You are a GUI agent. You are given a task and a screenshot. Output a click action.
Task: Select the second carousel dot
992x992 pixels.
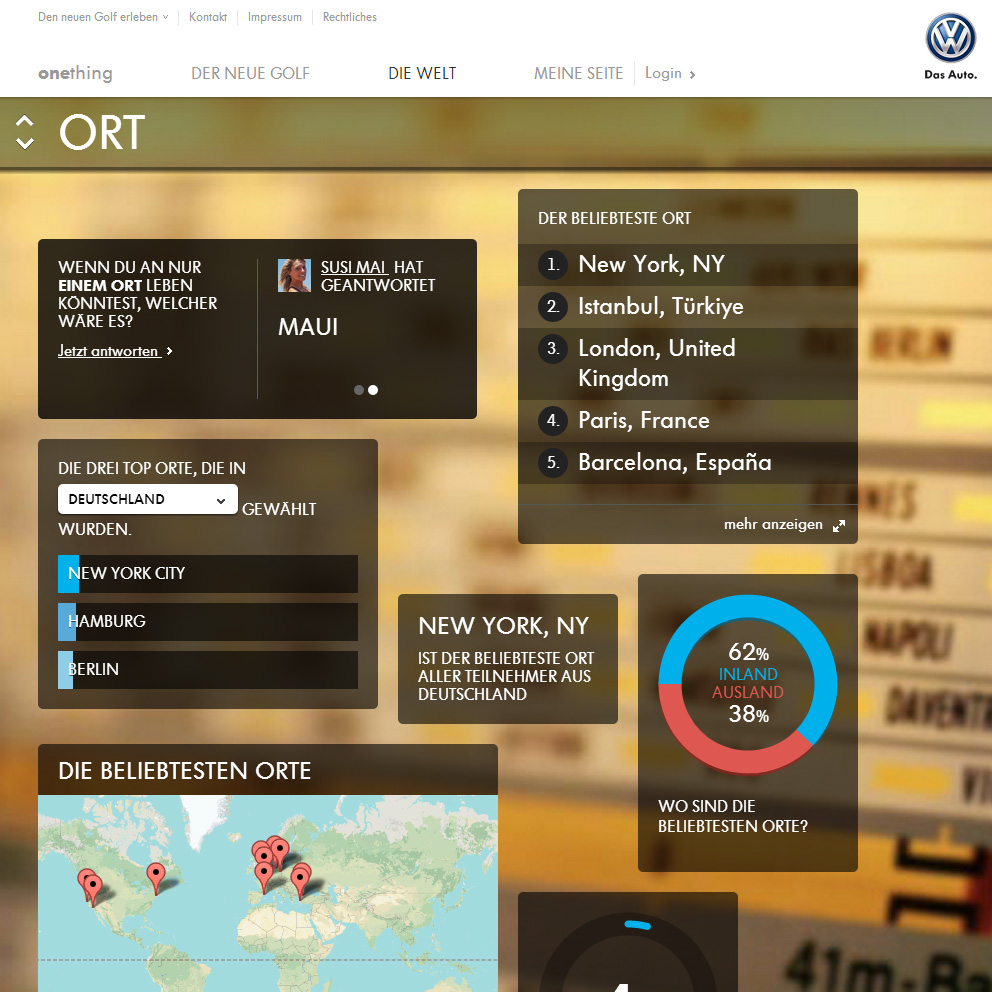[x=373, y=390]
